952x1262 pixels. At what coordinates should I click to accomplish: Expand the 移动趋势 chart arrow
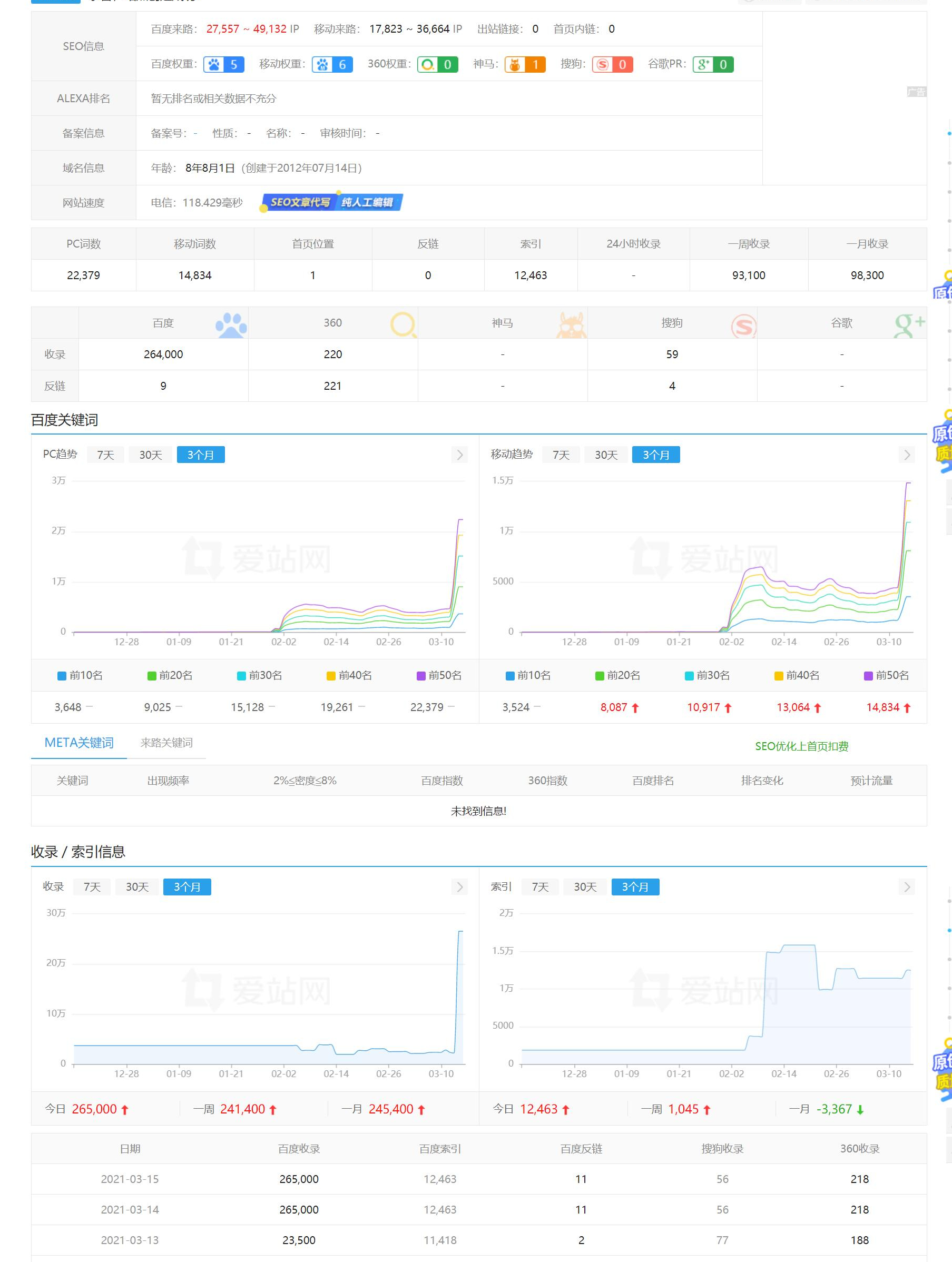click(x=907, y=455)
